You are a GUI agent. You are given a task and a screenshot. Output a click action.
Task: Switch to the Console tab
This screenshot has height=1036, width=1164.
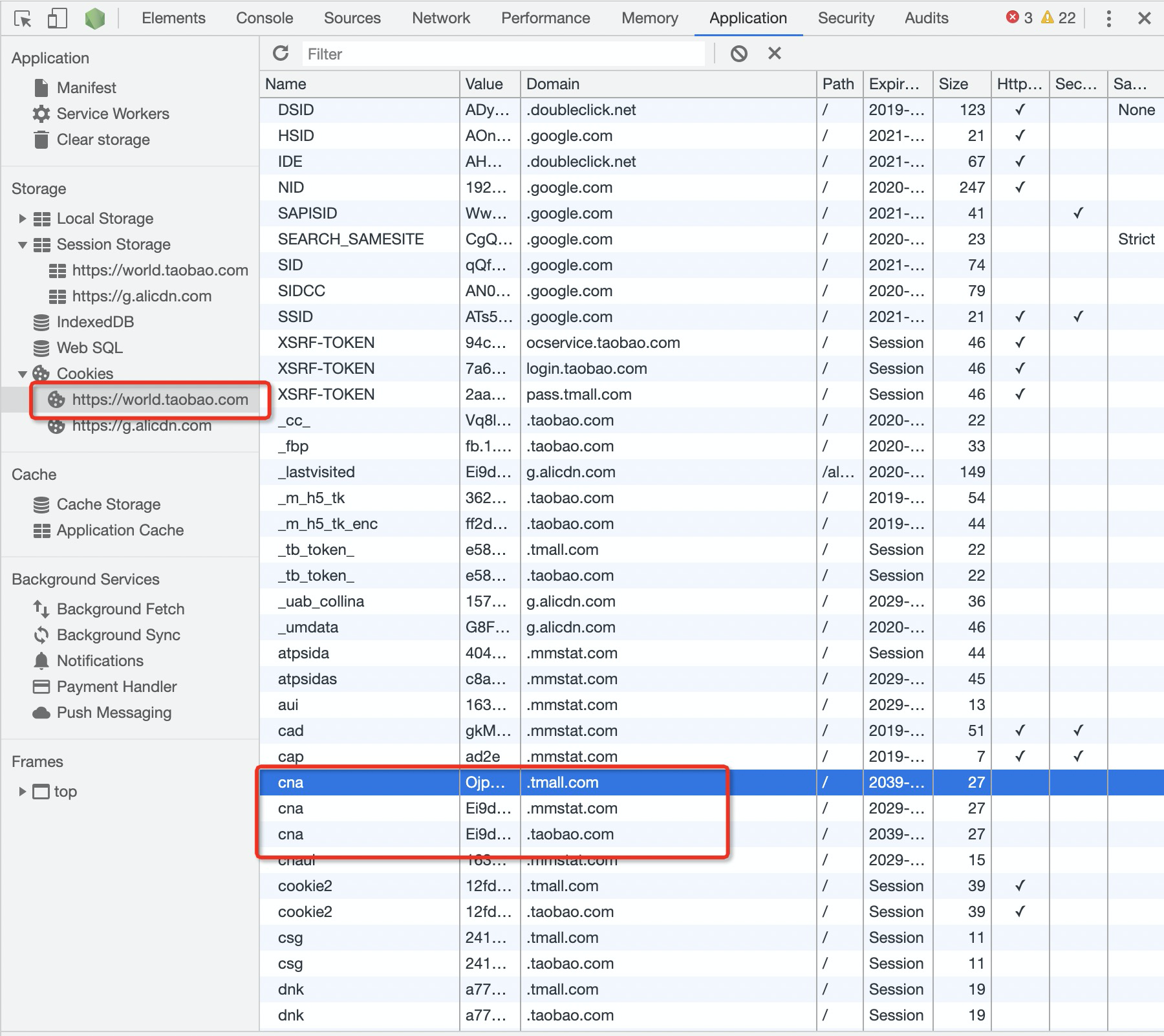pyautogui.click(x=264, y=18)
